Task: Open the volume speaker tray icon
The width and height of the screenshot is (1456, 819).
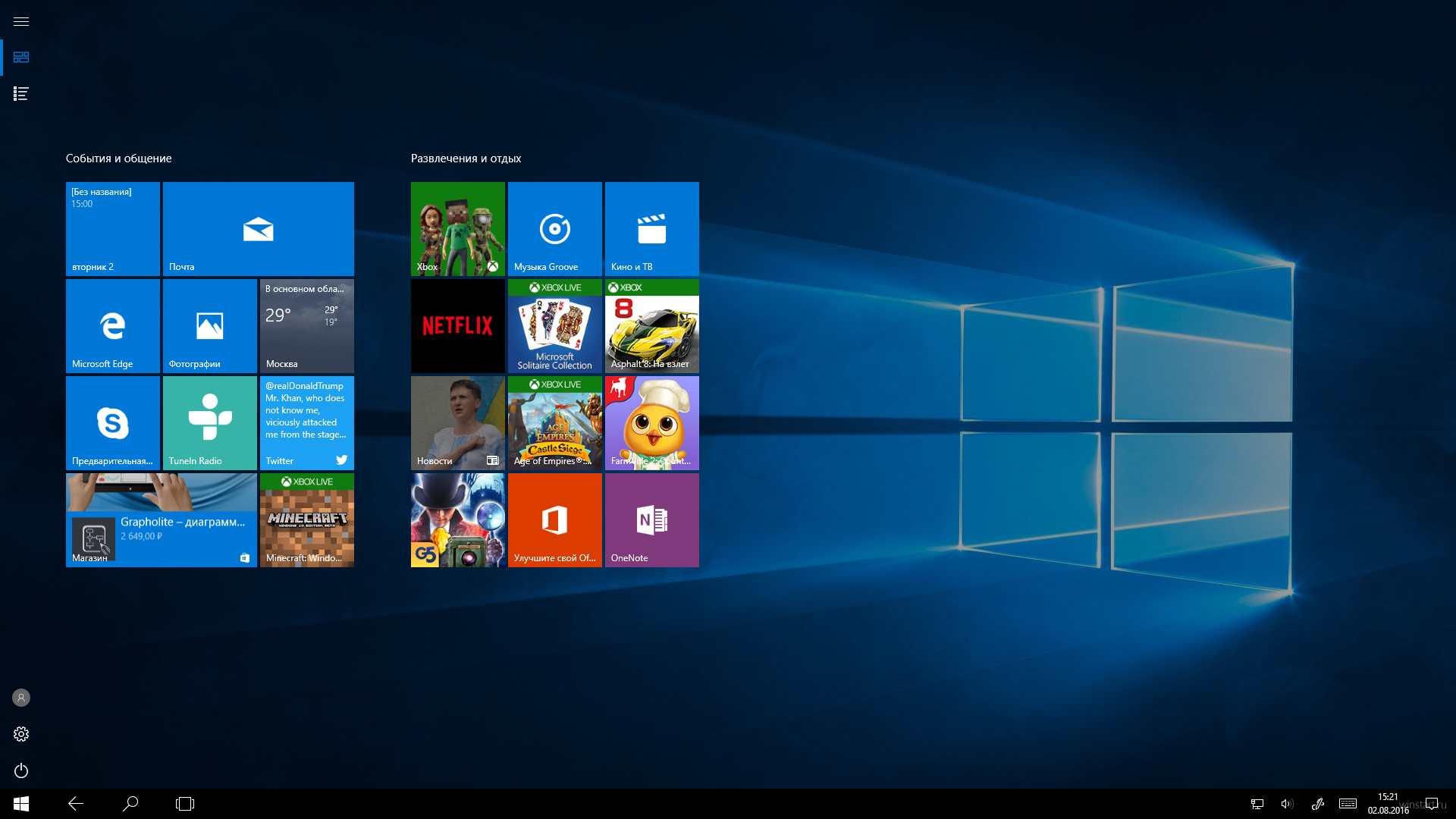Action: click(1288, 804)
